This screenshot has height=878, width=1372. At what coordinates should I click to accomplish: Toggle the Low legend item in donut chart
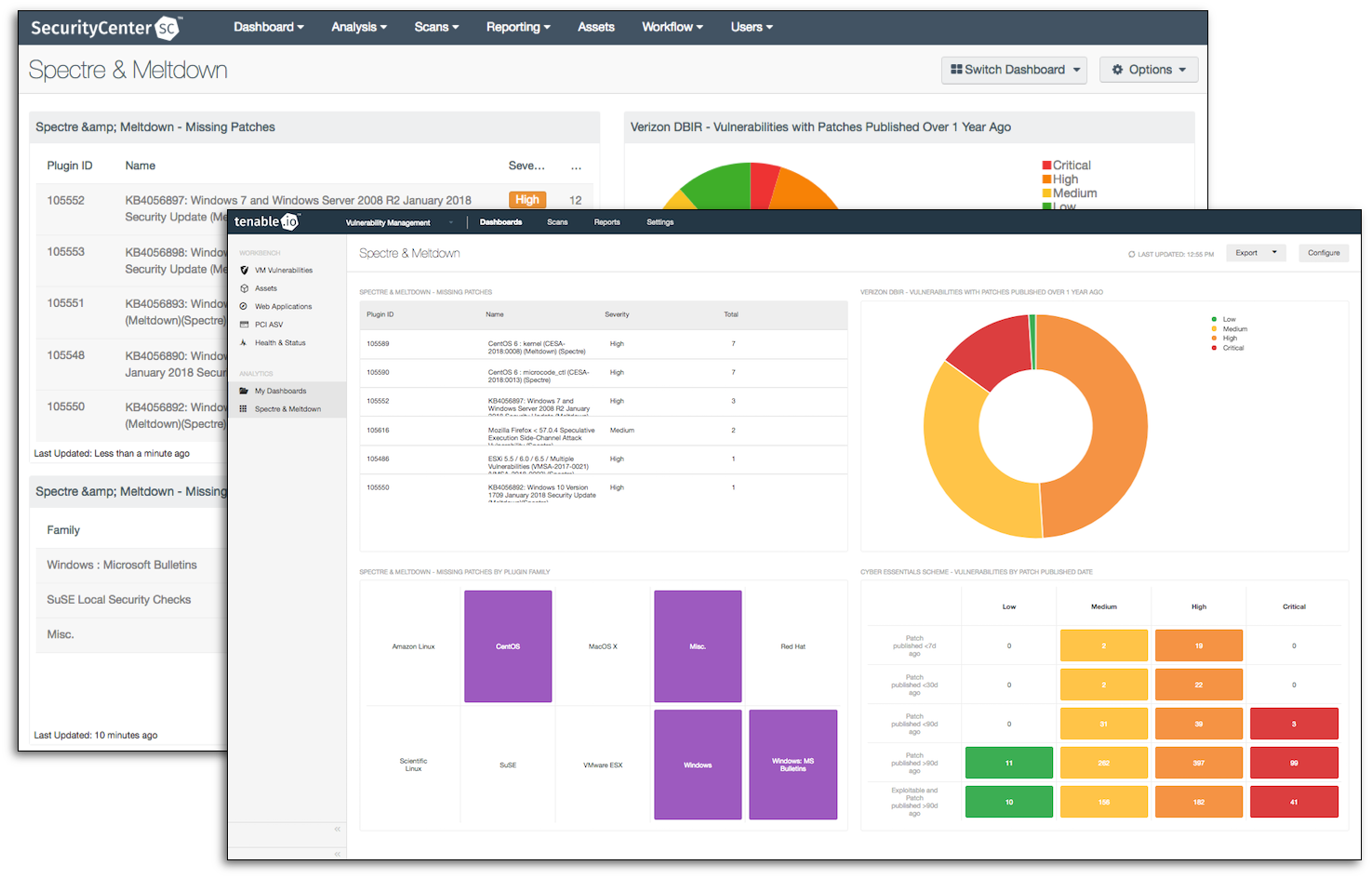1224,319
